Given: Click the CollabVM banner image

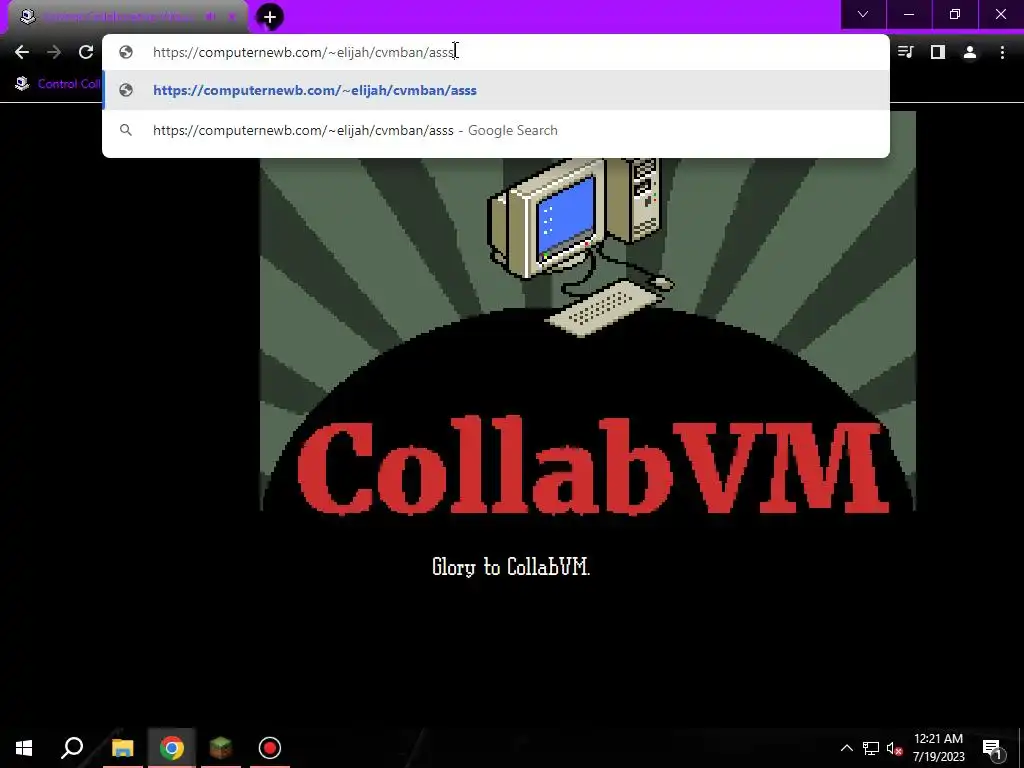Looking at the screenshot, I should (x=588, y=311).
